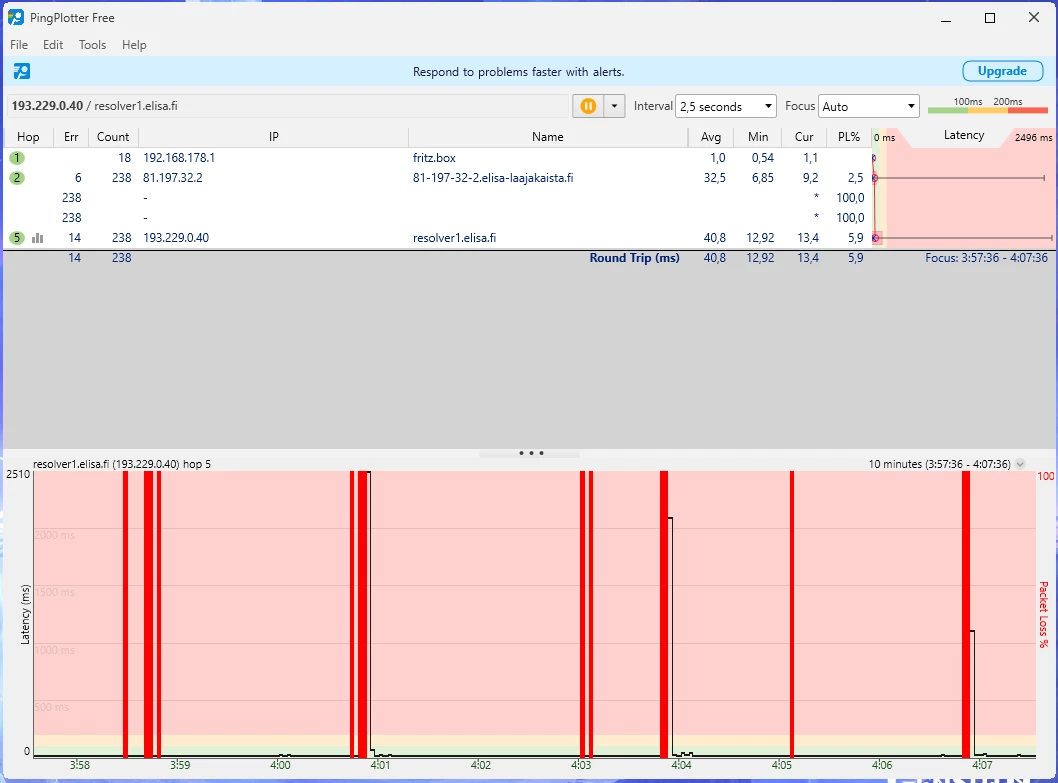1058x783 pixels.
Task: Open the Interval dropdown showing 2,5 seconds
Action: (725, 106)
